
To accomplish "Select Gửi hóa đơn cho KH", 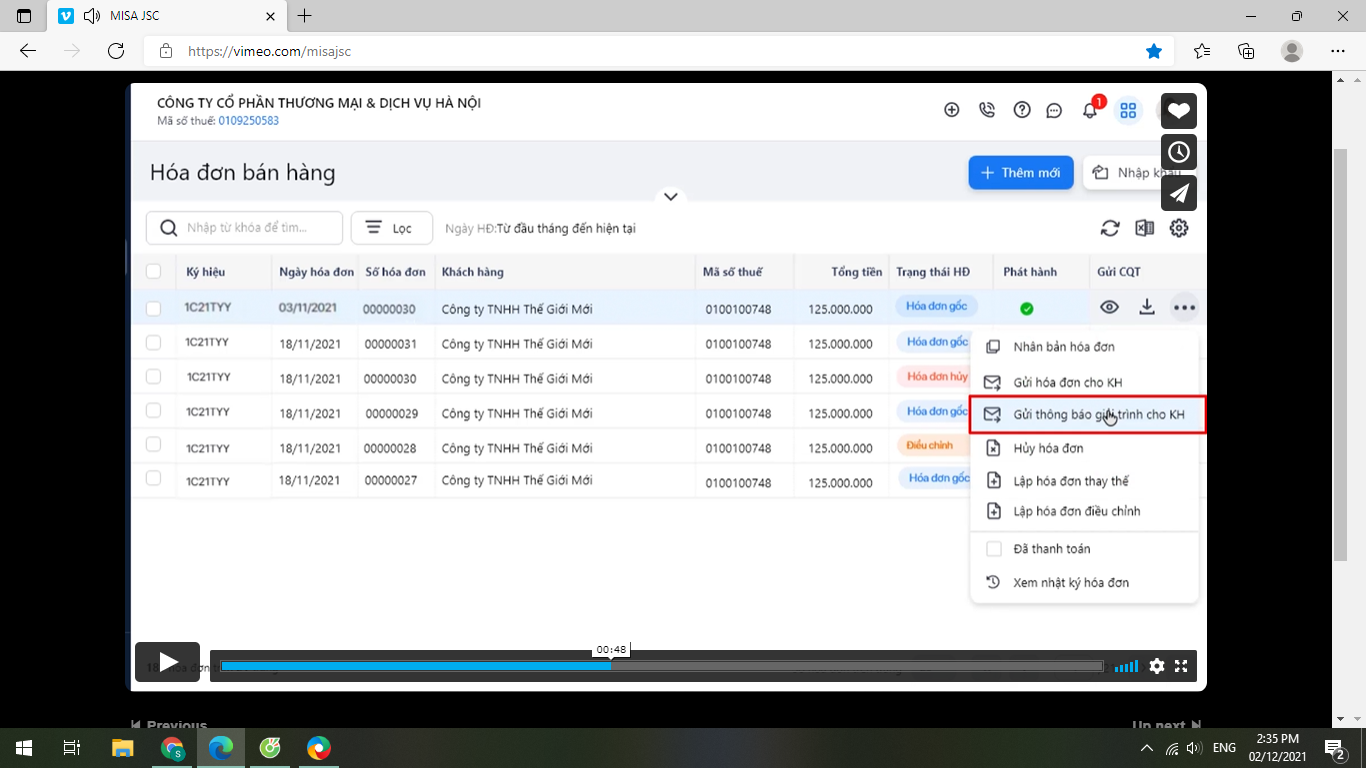I will click(1084, 382).
